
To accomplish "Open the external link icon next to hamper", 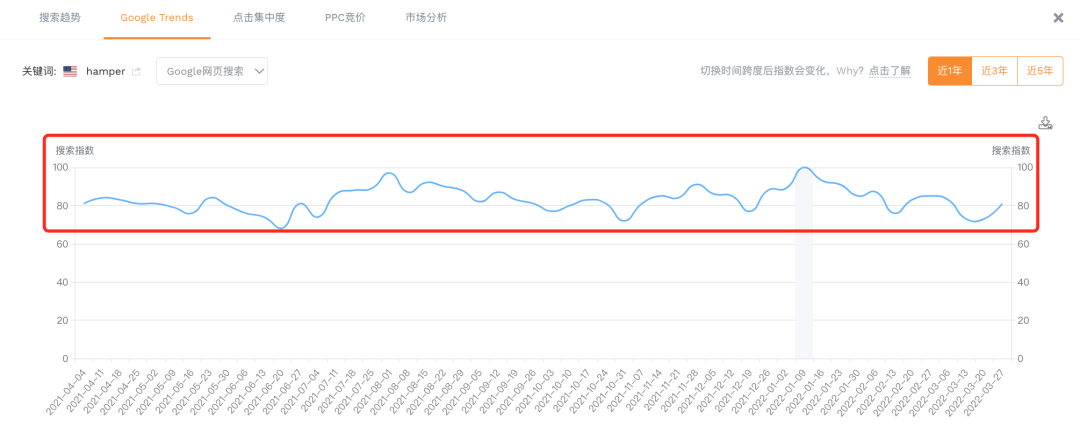I will click(x=136, y=71).
